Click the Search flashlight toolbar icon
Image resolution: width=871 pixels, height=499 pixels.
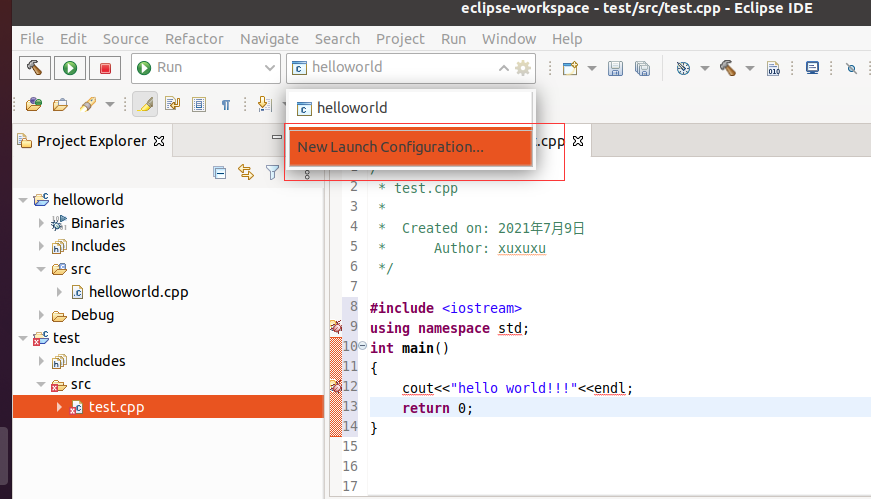click(x=88, y=104)
